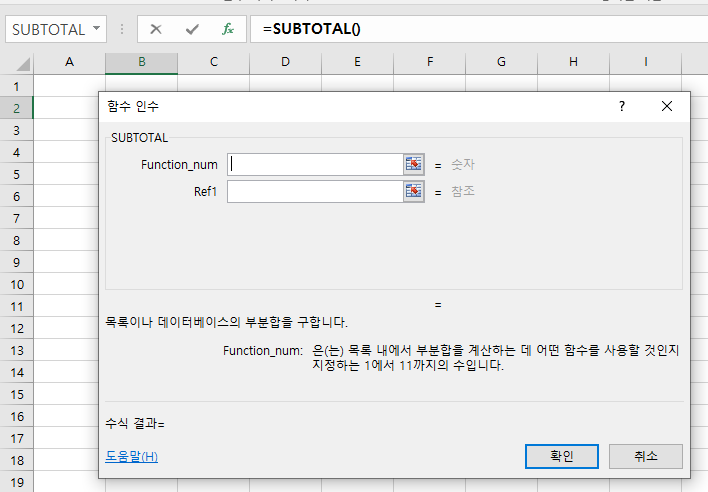Viewport: 708px width, 492px height.
Task: Close the 함수 인수 dialog
Action: [668, 106]
